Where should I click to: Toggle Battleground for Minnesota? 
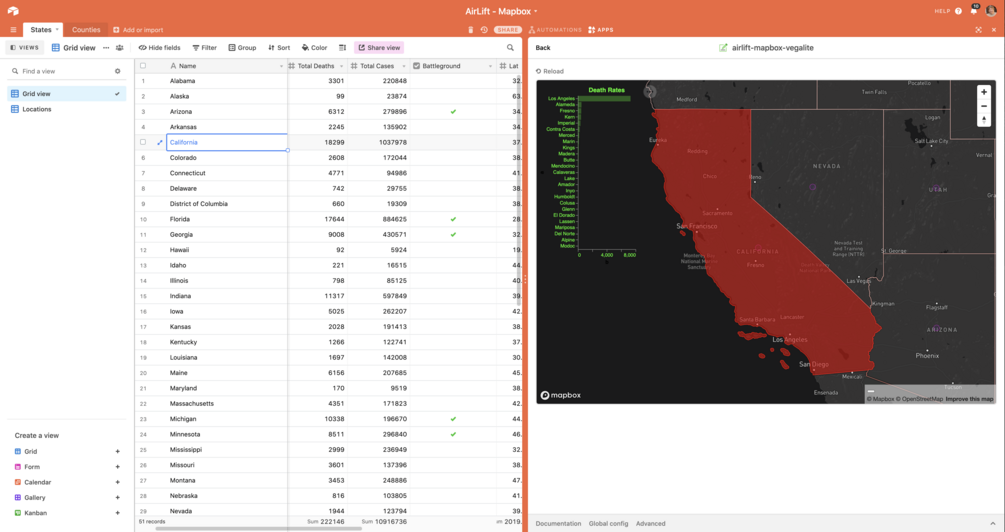(x=453, y=435)
